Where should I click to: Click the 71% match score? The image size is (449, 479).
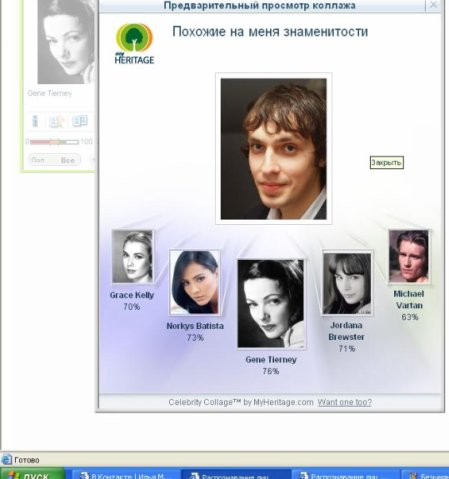tap(347, 349)
